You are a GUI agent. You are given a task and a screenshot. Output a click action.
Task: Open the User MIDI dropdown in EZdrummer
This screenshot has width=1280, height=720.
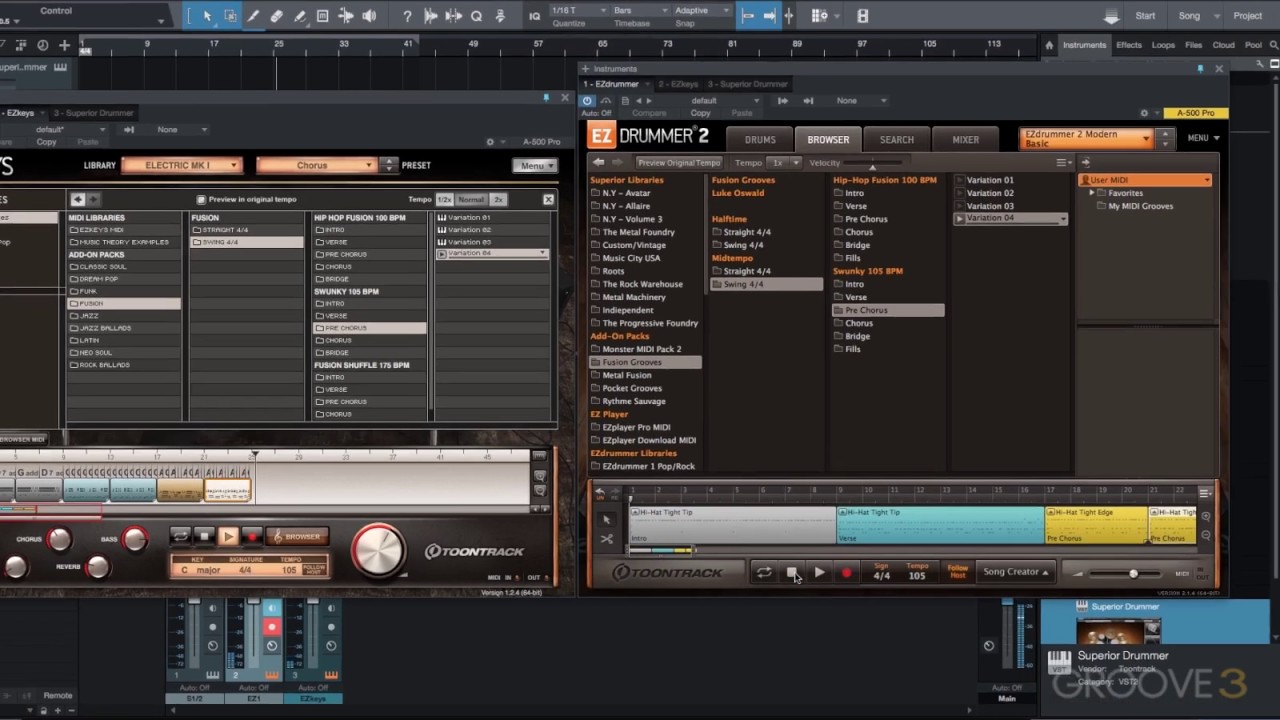(1145, 180)
